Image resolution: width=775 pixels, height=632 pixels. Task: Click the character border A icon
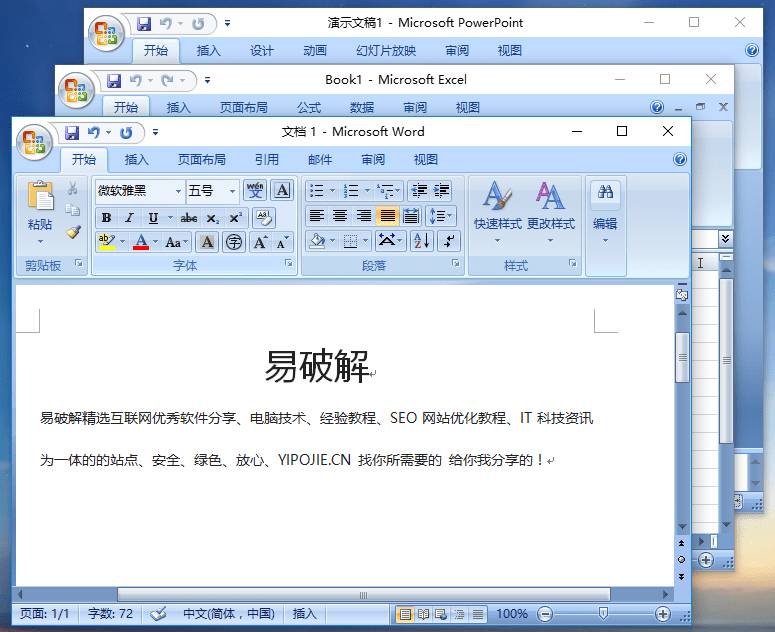coord(282,190)
